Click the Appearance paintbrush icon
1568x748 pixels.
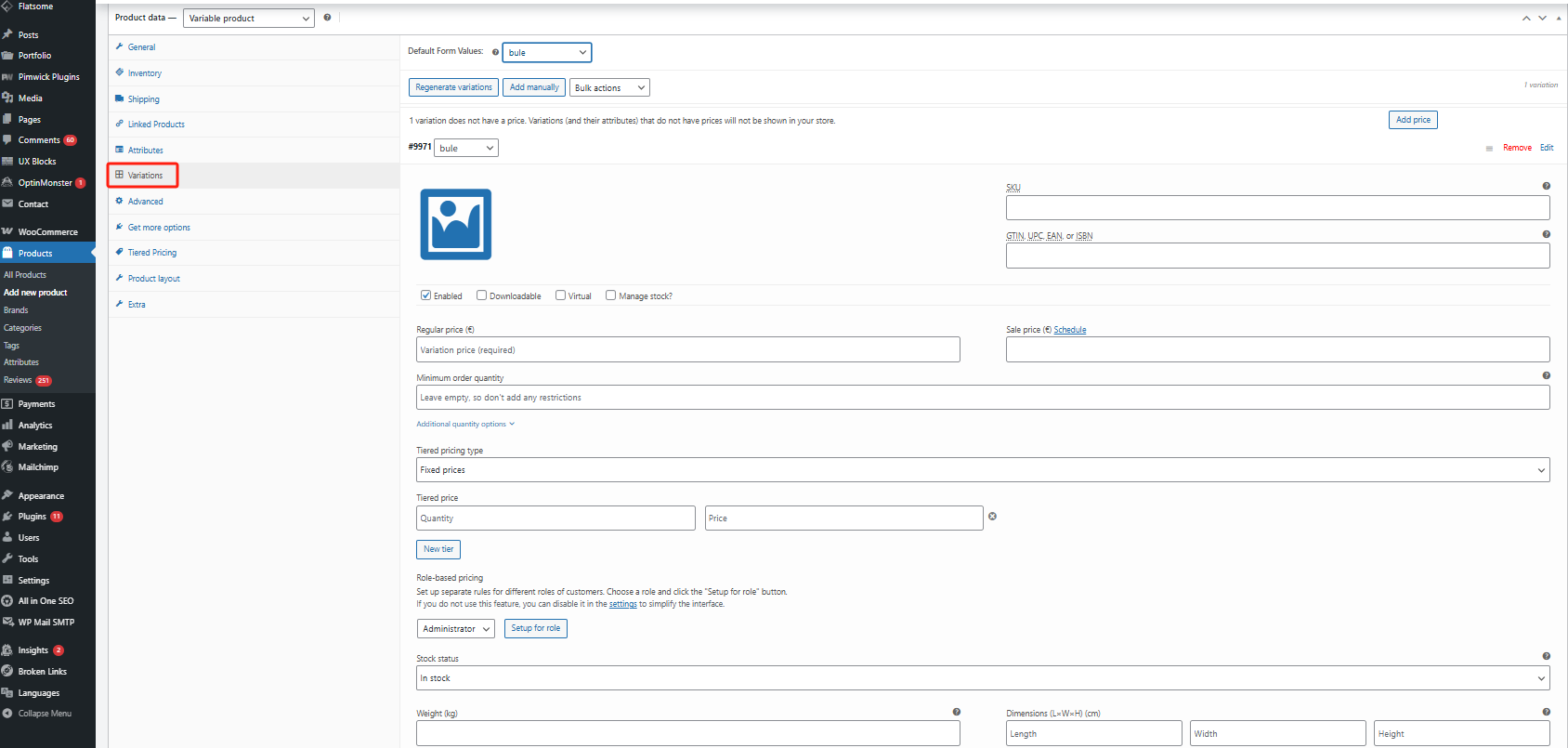(7, 495)
